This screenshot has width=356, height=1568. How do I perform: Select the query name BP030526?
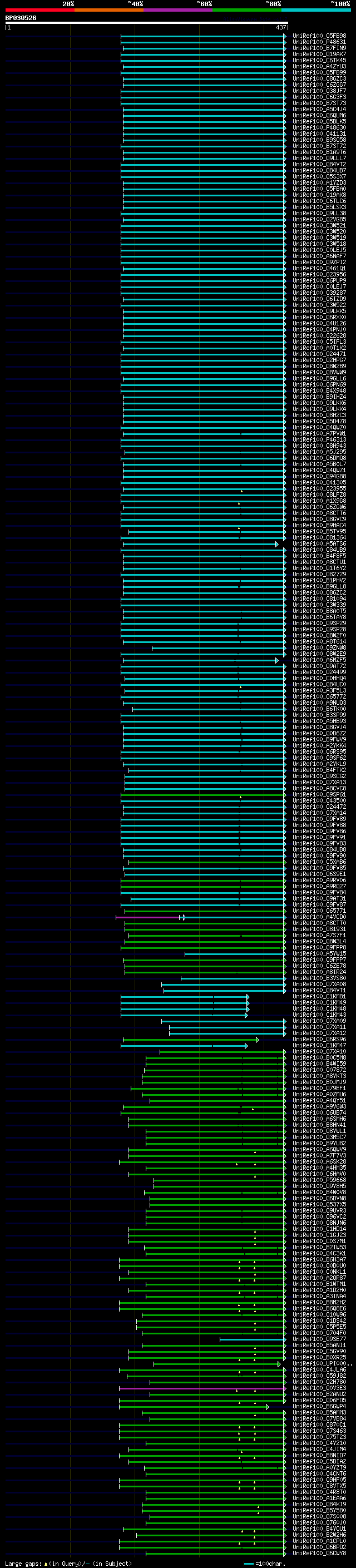tap(21, 18)
